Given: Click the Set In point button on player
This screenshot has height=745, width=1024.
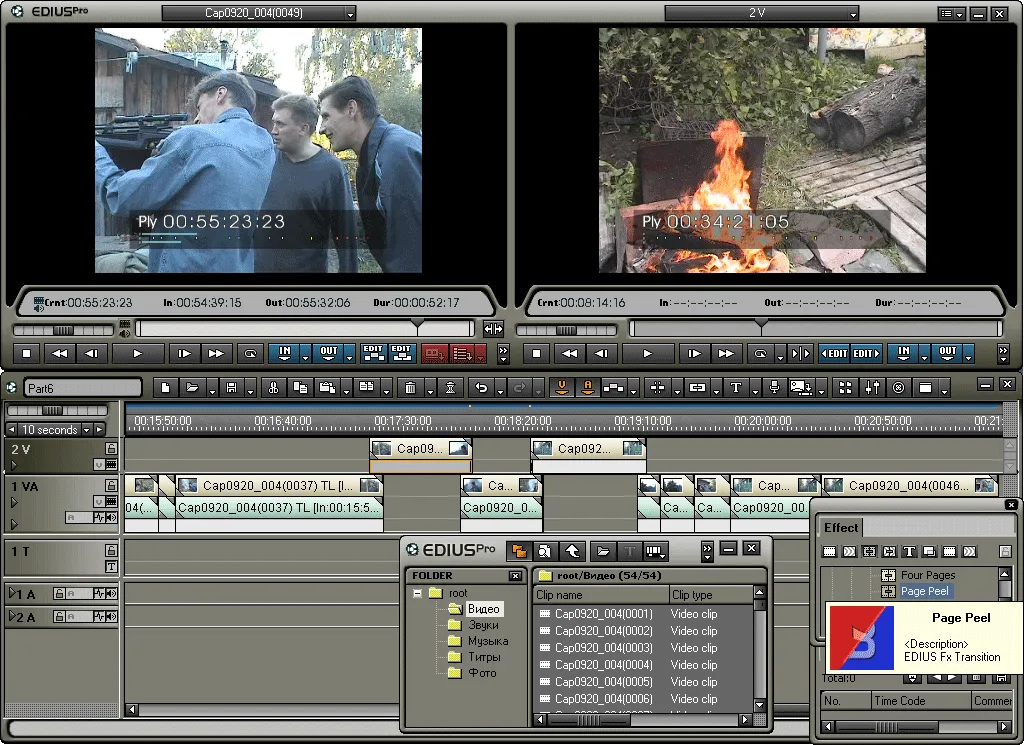Looking at the screenshot, I should [285, 353].
